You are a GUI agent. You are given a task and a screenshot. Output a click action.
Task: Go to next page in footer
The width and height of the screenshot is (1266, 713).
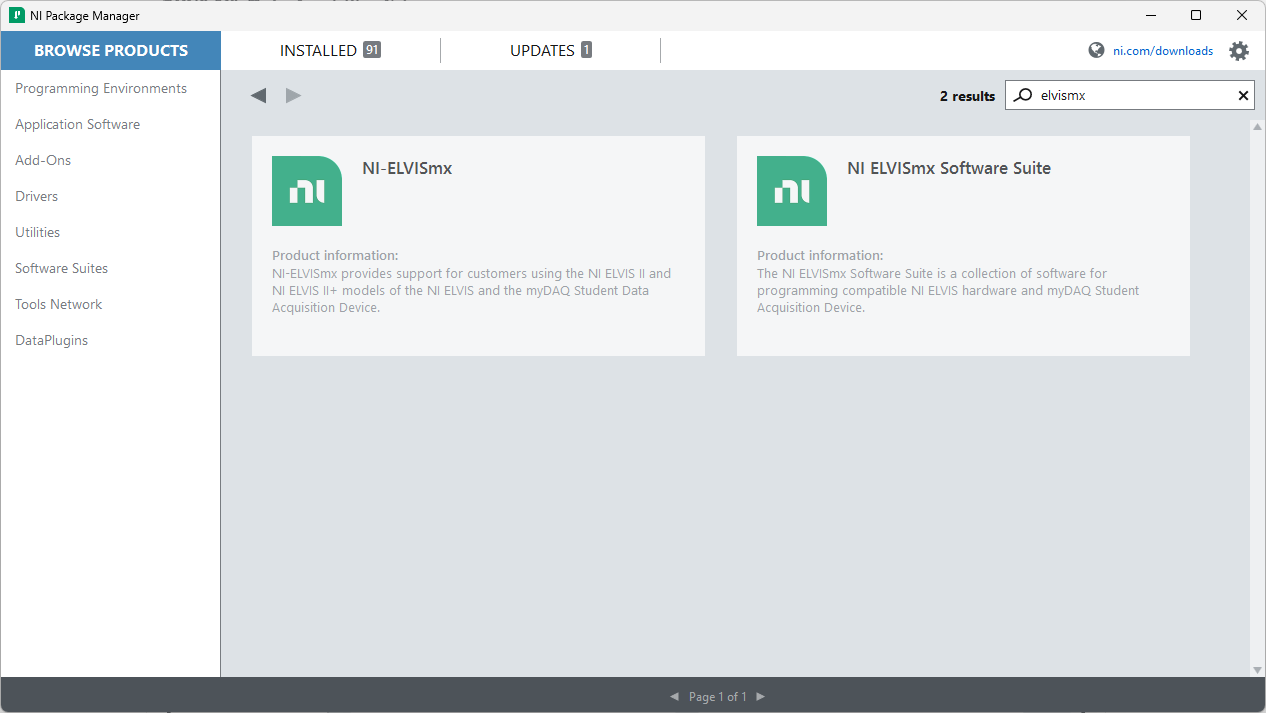[761, 696]
